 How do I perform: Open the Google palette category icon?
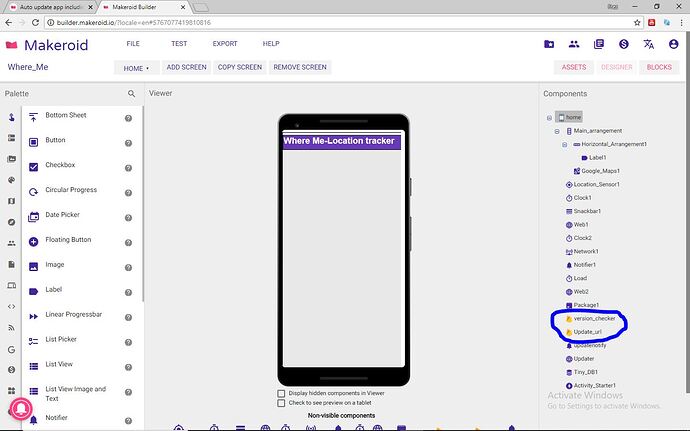[11, 350]
